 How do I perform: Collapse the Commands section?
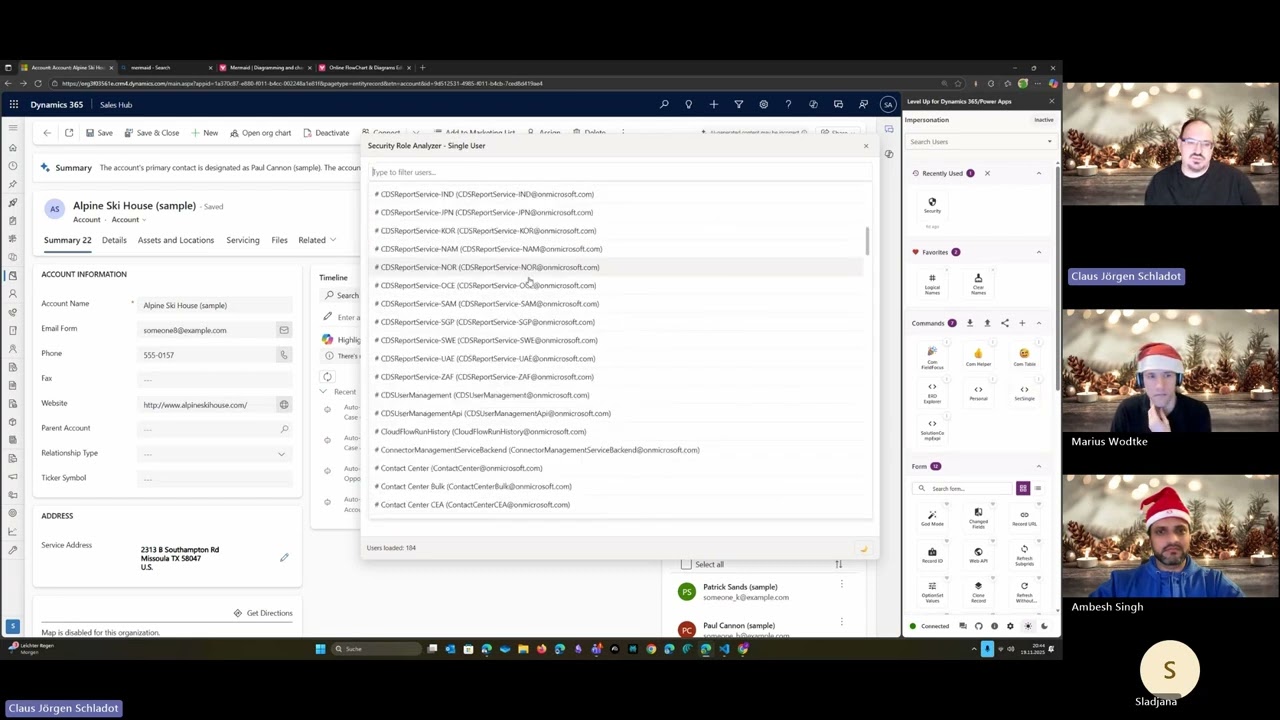coord(1038,323)
